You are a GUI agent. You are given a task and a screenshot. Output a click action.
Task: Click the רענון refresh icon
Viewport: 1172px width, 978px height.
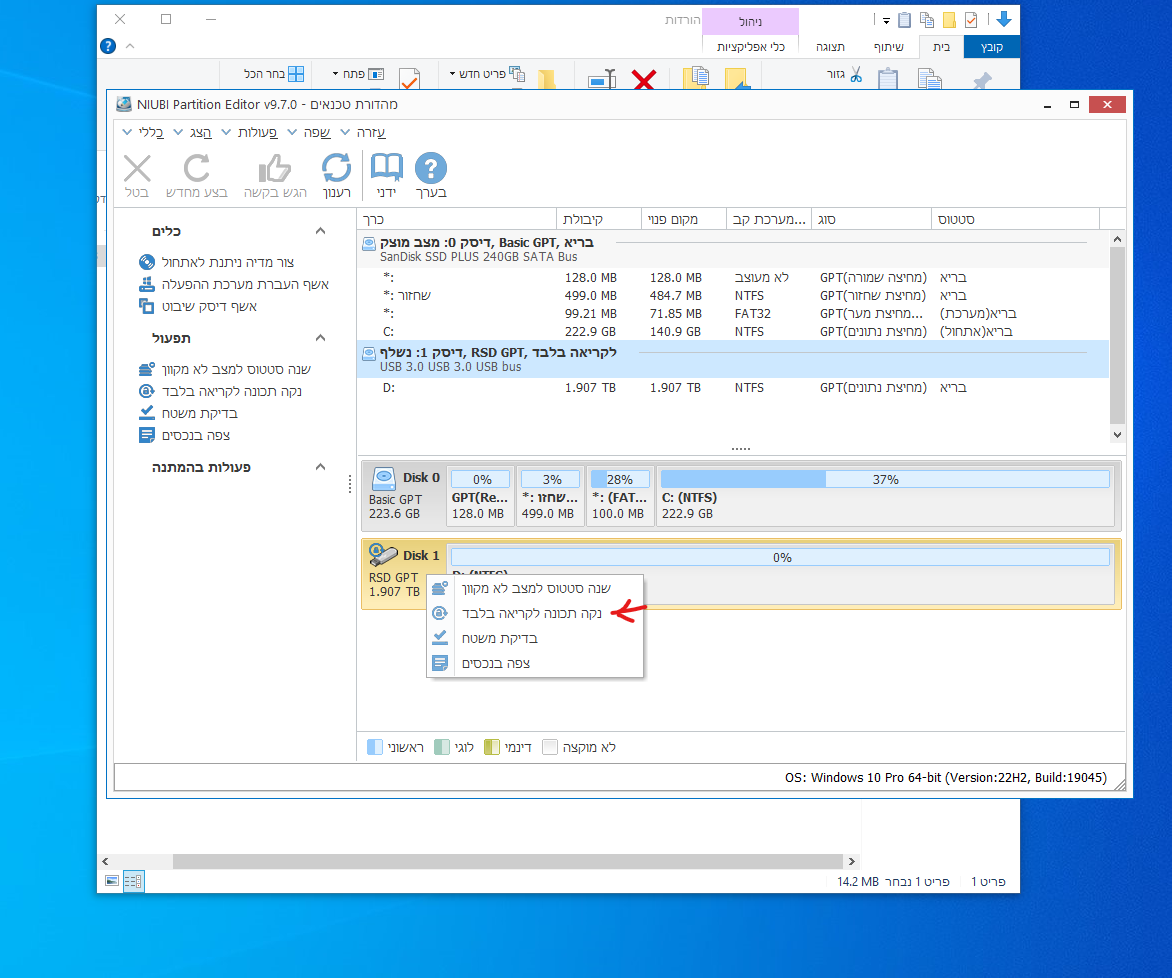[336, 168]
